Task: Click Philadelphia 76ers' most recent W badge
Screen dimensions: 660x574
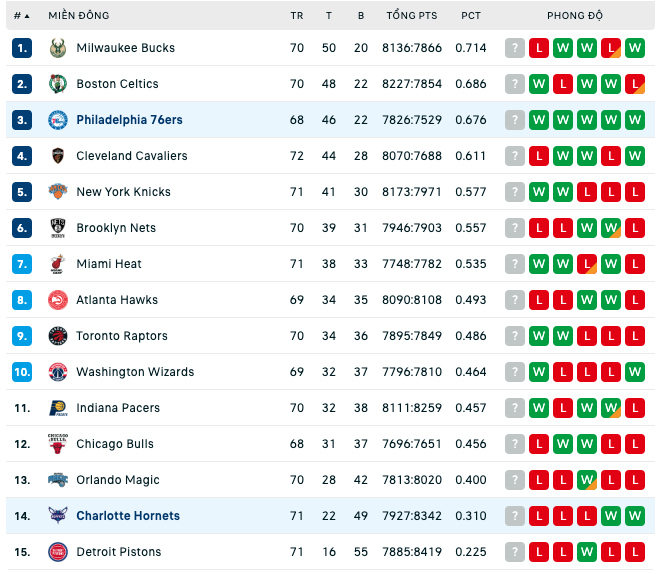Action: click(x=539, y=120)
